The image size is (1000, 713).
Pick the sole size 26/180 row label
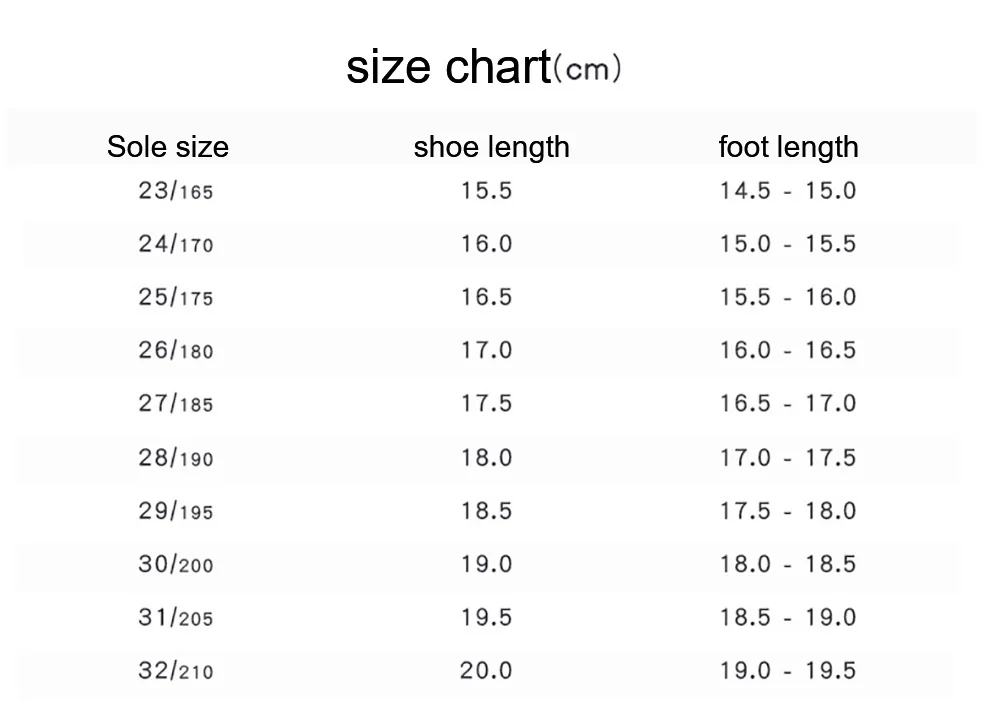(176, 351)
